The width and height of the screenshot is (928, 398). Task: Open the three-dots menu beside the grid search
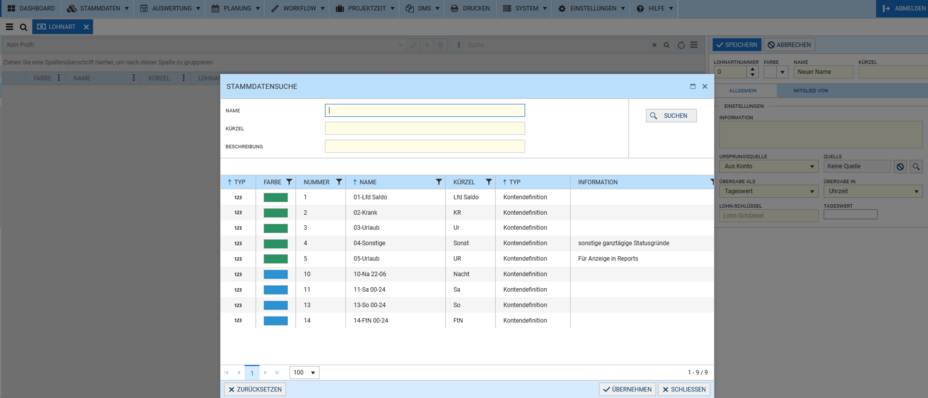459,45
